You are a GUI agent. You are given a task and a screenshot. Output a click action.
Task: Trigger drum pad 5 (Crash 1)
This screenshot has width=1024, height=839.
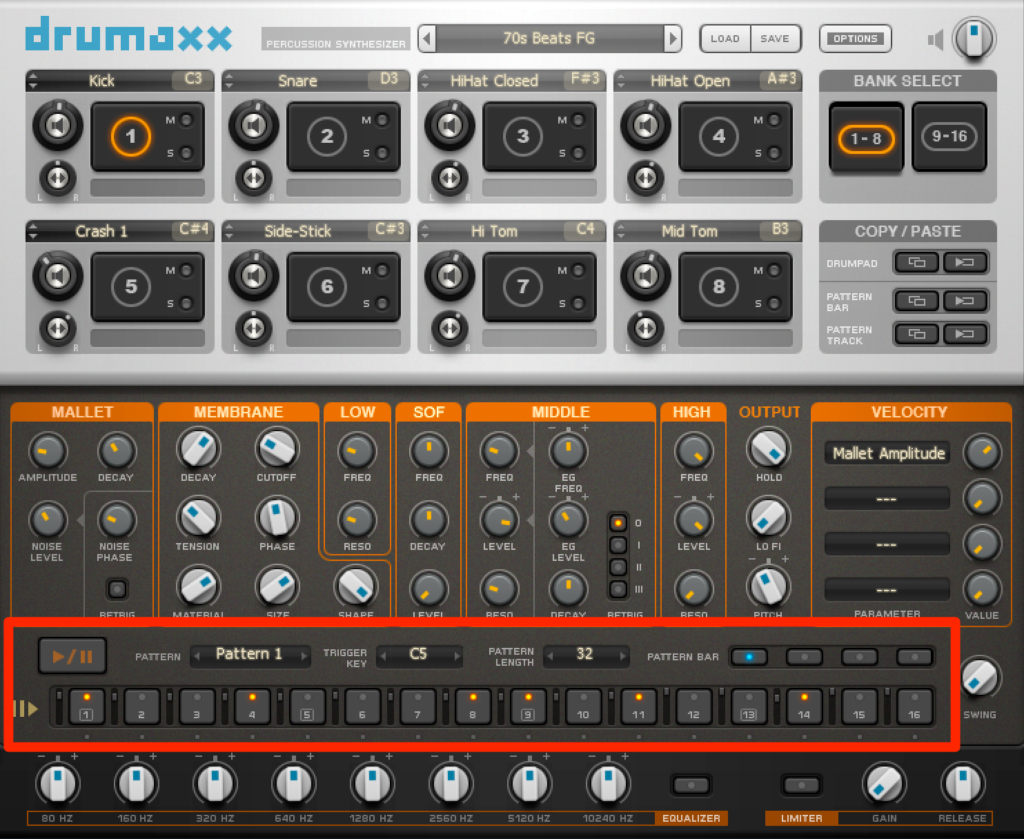click(131, 287)
